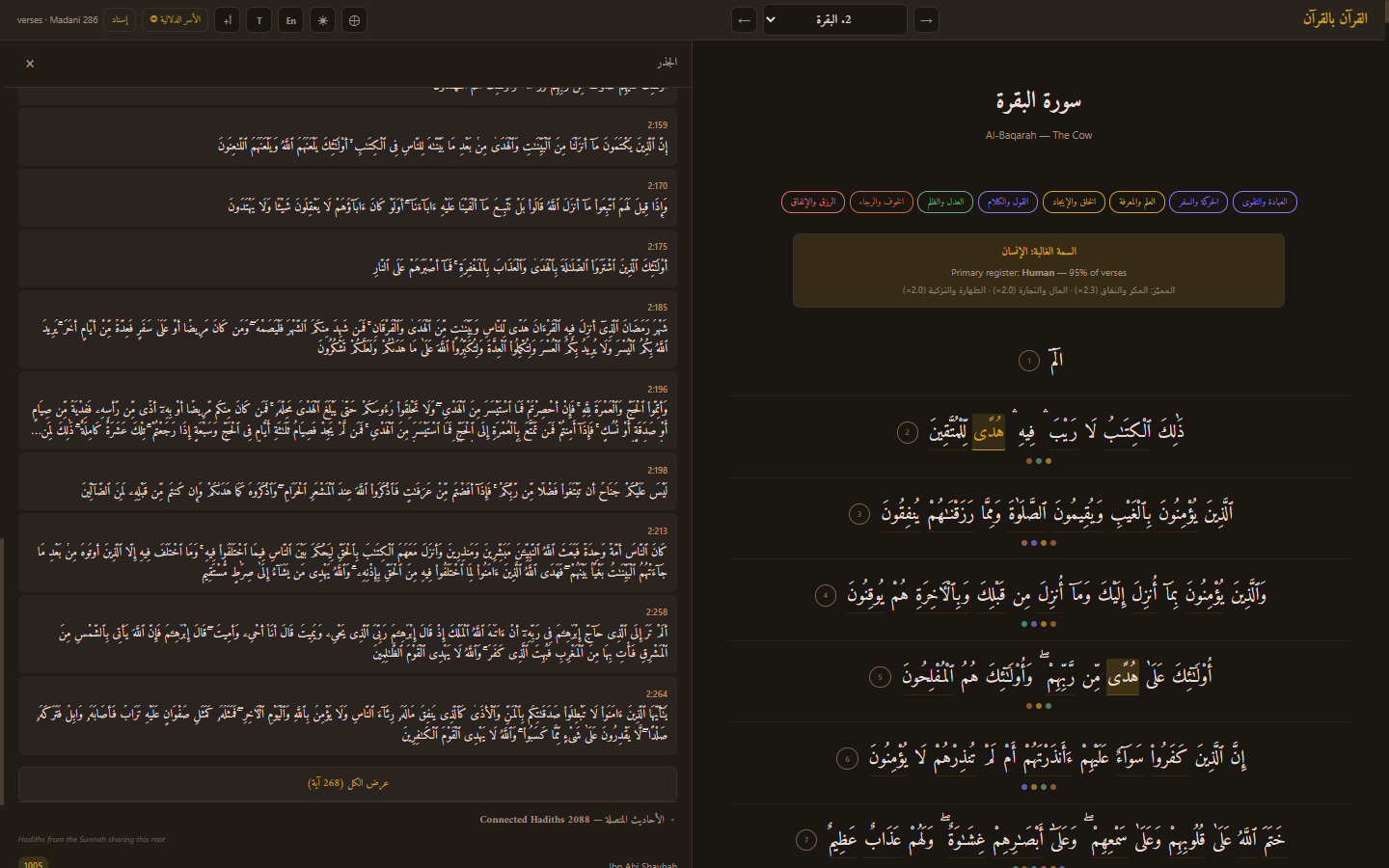Go back a surah with the left arrow
Image resolution: width=1389 pixels, height=868 pixels.
coord(744,19)
